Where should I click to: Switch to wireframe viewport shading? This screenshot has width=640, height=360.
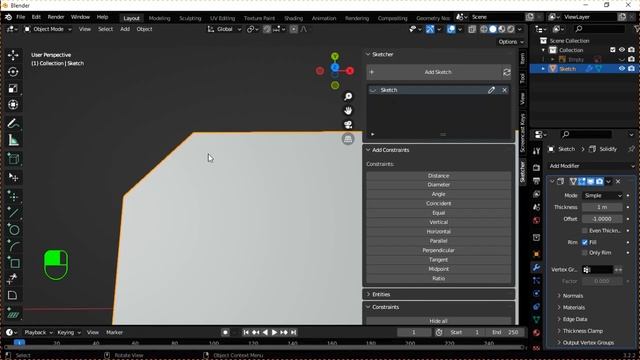pyautogui.click(x=484, y=29)
